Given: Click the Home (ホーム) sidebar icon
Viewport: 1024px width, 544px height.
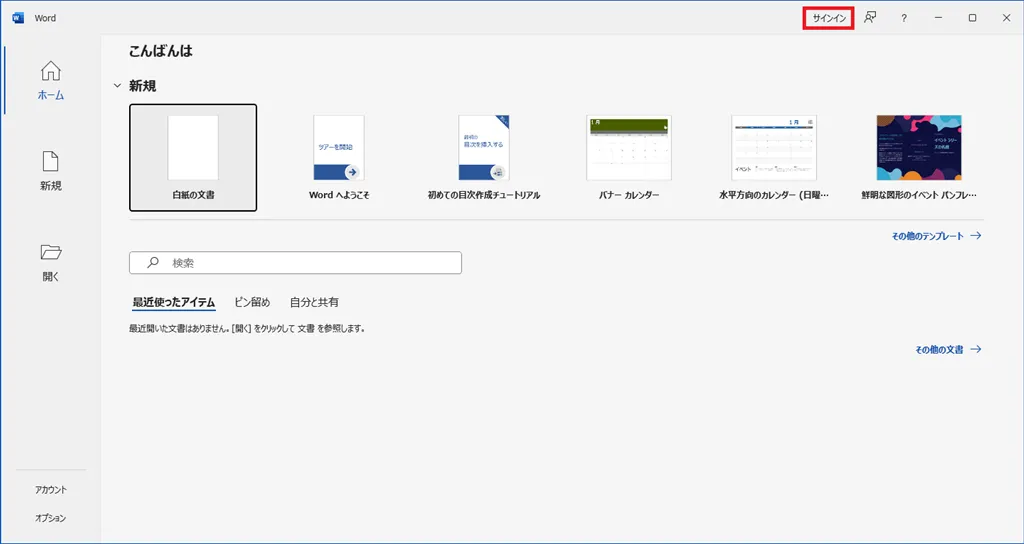Looking at the screenshot, I should [50, 71].
